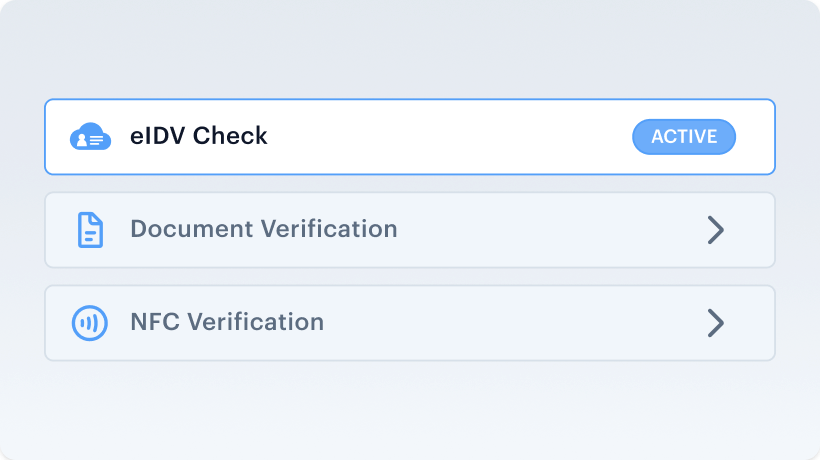Choose the NFC Verification option card
Screen dimensions: 820x460
(410, 323)
